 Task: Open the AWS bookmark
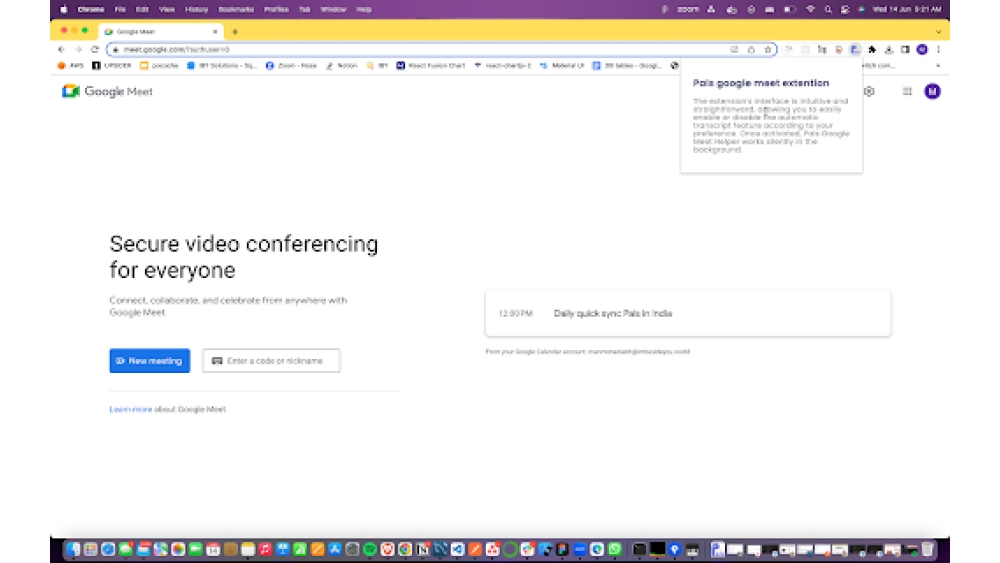pyautogui.click(x=71, y=65)
